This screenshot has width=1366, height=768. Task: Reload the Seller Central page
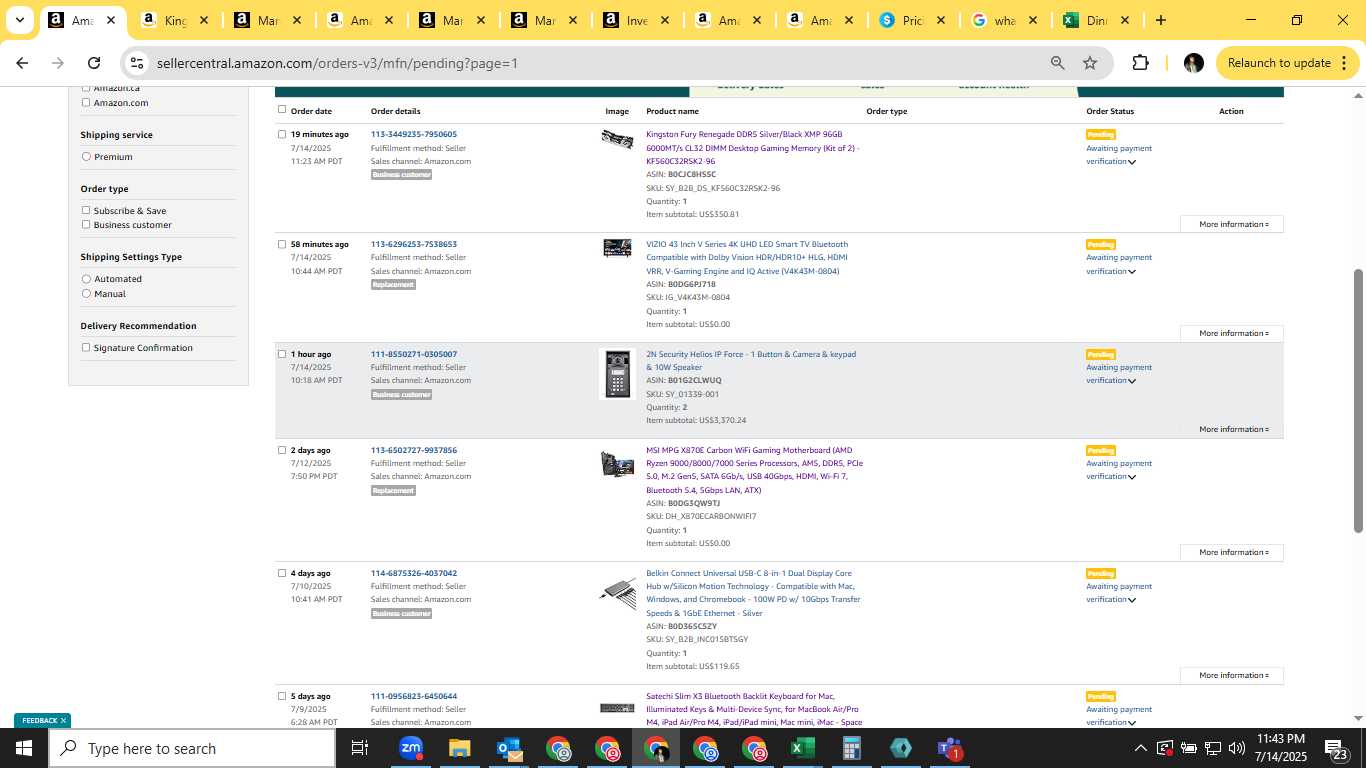pyautogui.click(x=94, y=63)
